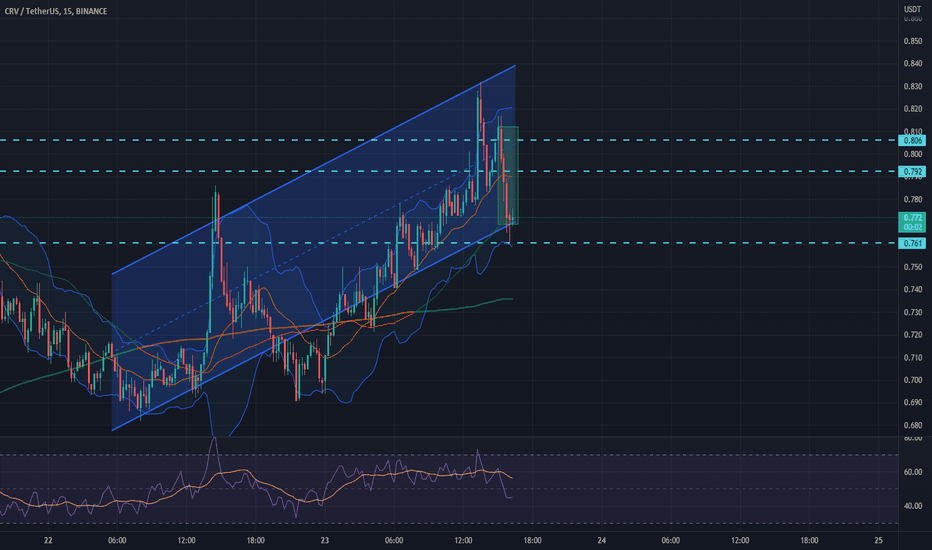This screenshot has height=550, width=932.
Task: Click the current price 0.772 countdown label
Action: tap(912, 222)
